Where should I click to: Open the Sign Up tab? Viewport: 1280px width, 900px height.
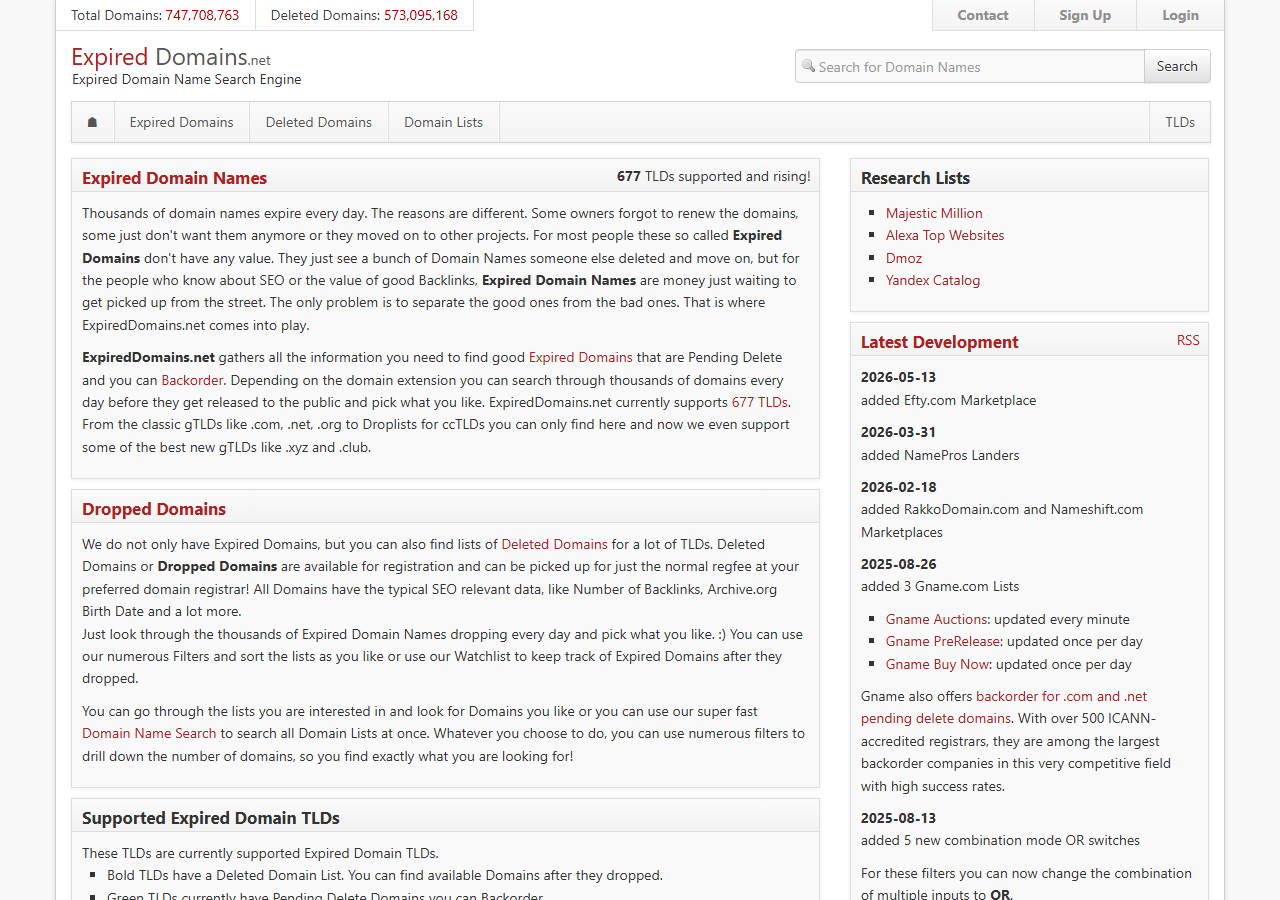[1085, 15]
